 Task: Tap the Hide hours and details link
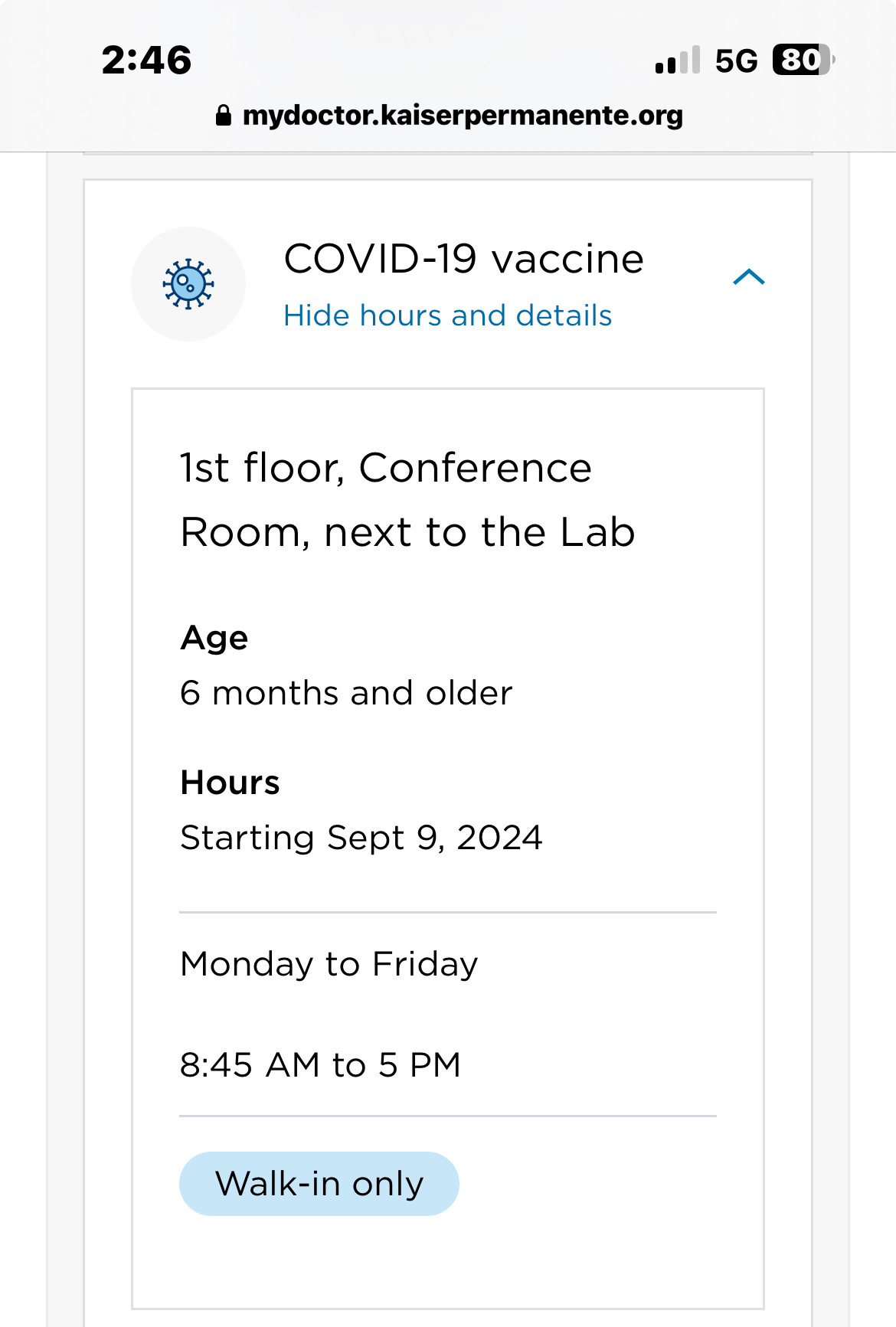[447, 315]
